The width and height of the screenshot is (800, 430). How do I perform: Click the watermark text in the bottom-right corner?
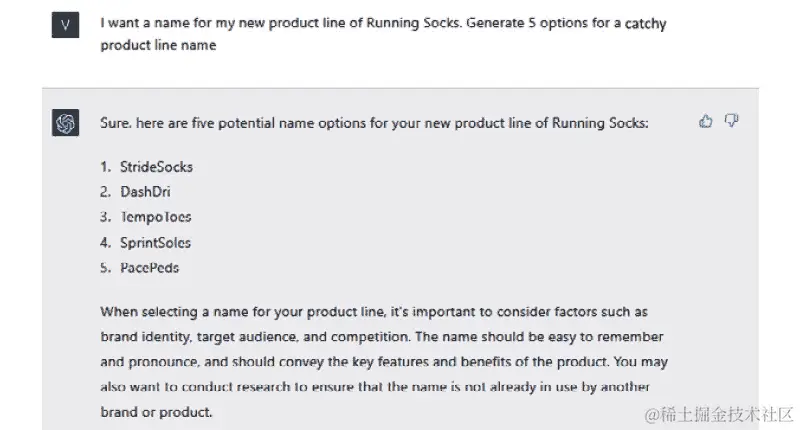(x=720, y=413)
